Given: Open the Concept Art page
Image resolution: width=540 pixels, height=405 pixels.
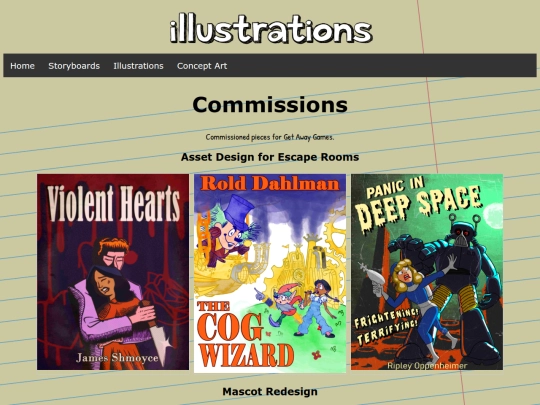Looking at the screenshot, I should coord(202,66).
